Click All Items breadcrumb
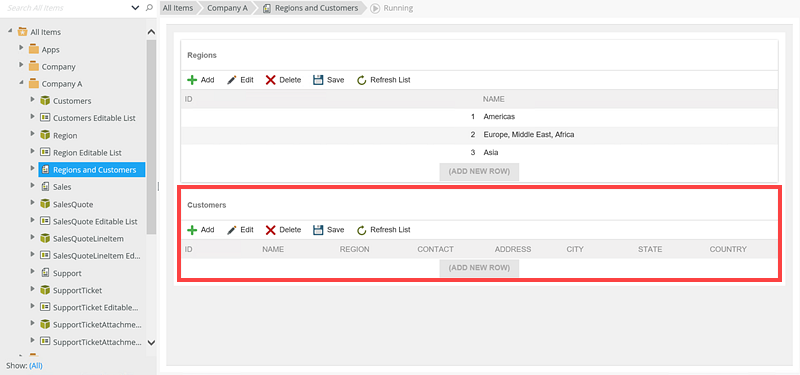The height and width of the screenshot is (375, 800). pyautogui.click(x=178, y=8)
